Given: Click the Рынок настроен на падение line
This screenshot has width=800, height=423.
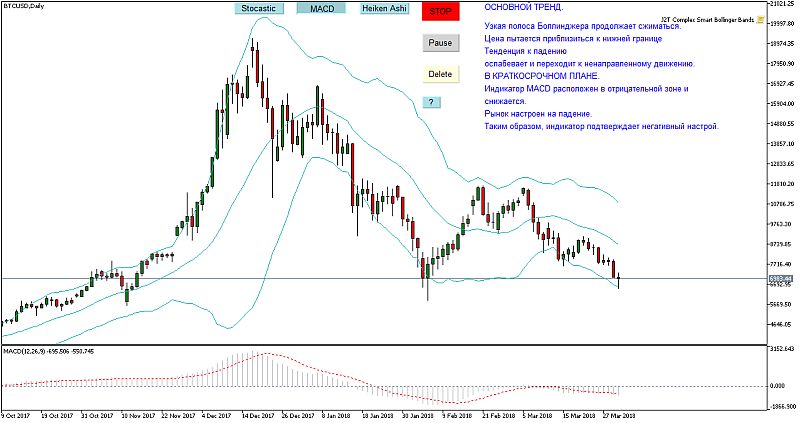Looking at the screenshot, I should point(538,114).
